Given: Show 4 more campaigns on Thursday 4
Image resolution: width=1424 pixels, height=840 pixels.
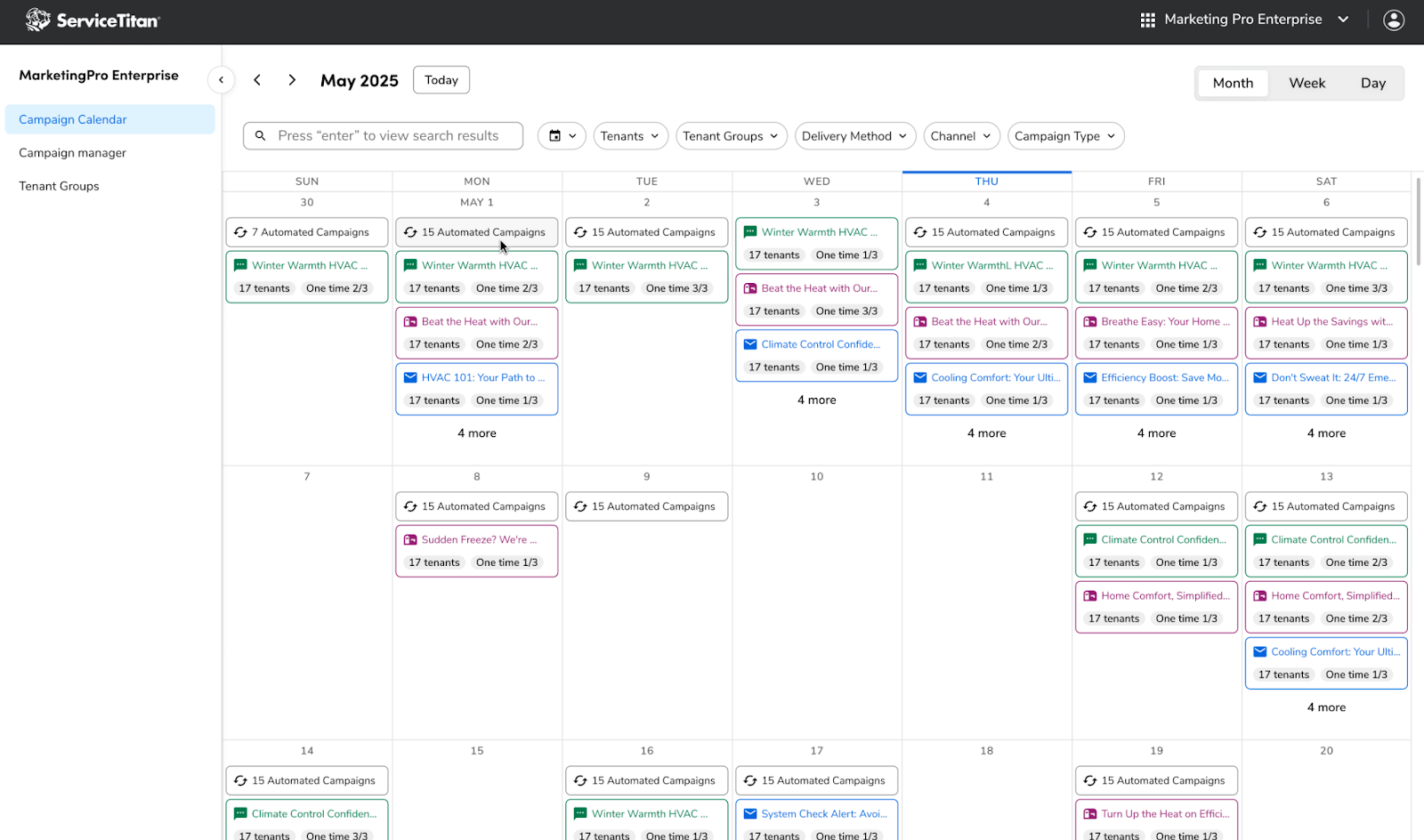Looking at the screenshot, I should tap(987, 433).
